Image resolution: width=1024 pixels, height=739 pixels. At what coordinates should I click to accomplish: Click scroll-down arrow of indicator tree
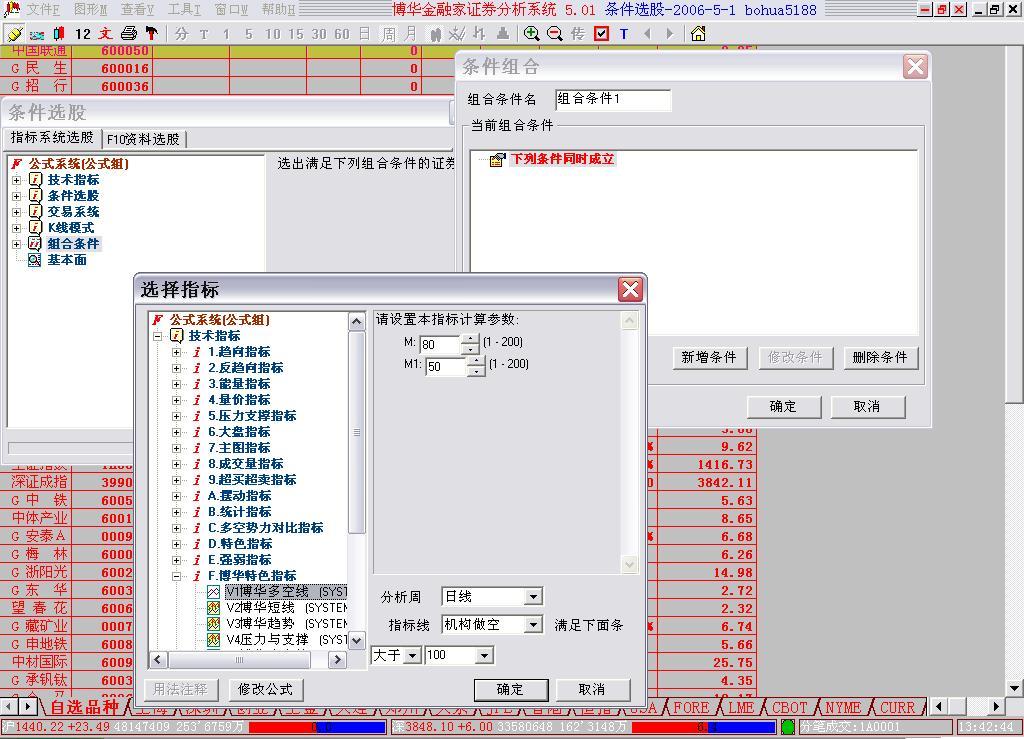click(357, 640)
